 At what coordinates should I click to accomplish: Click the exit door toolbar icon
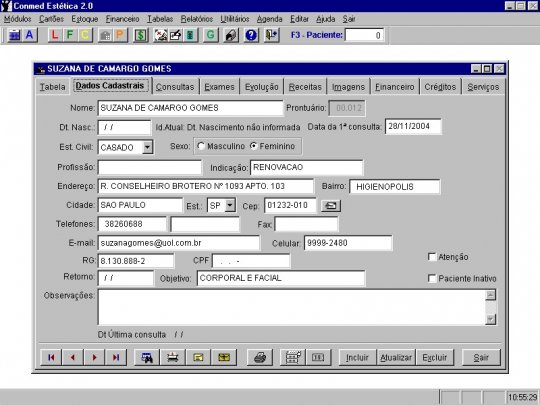[x=272, y=35]
